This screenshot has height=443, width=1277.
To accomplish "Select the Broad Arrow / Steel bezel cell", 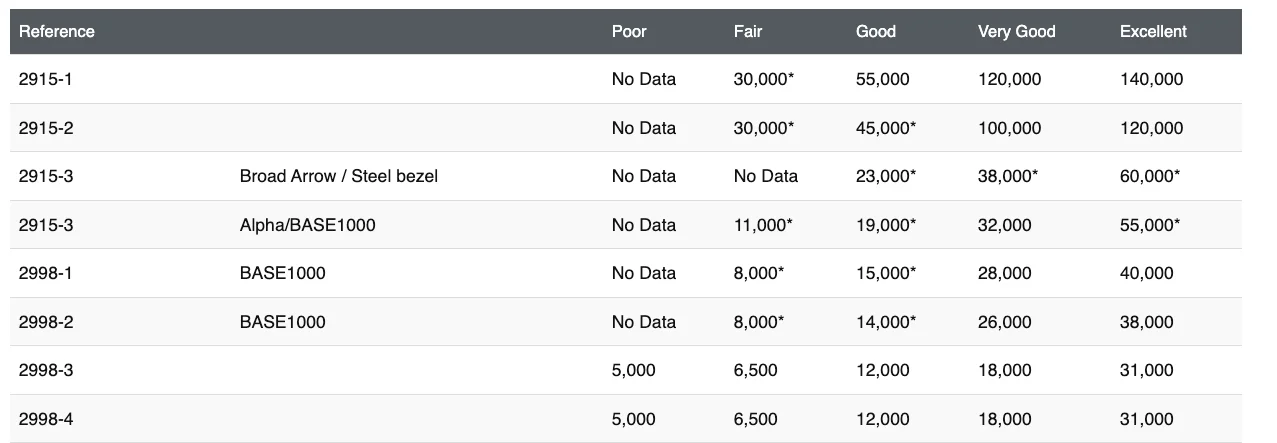I will tap(338, 176).
